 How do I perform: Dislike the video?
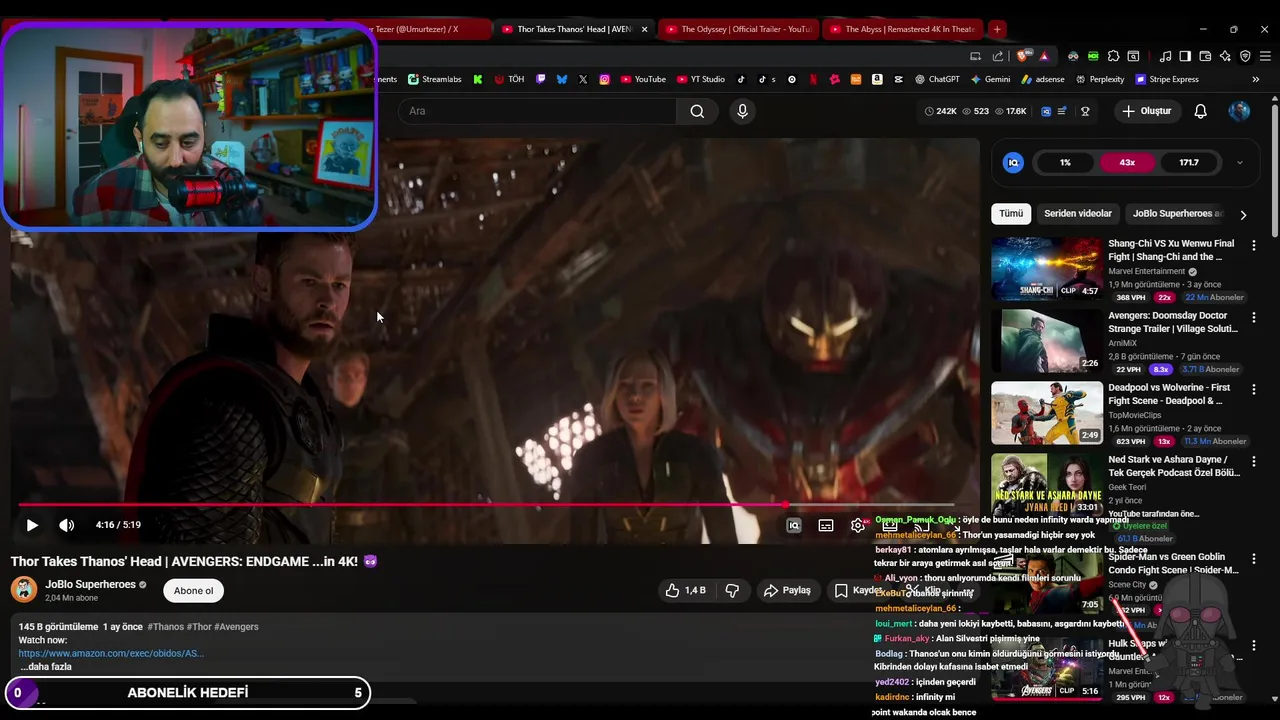pyautogui.click(x=732, y=590)
